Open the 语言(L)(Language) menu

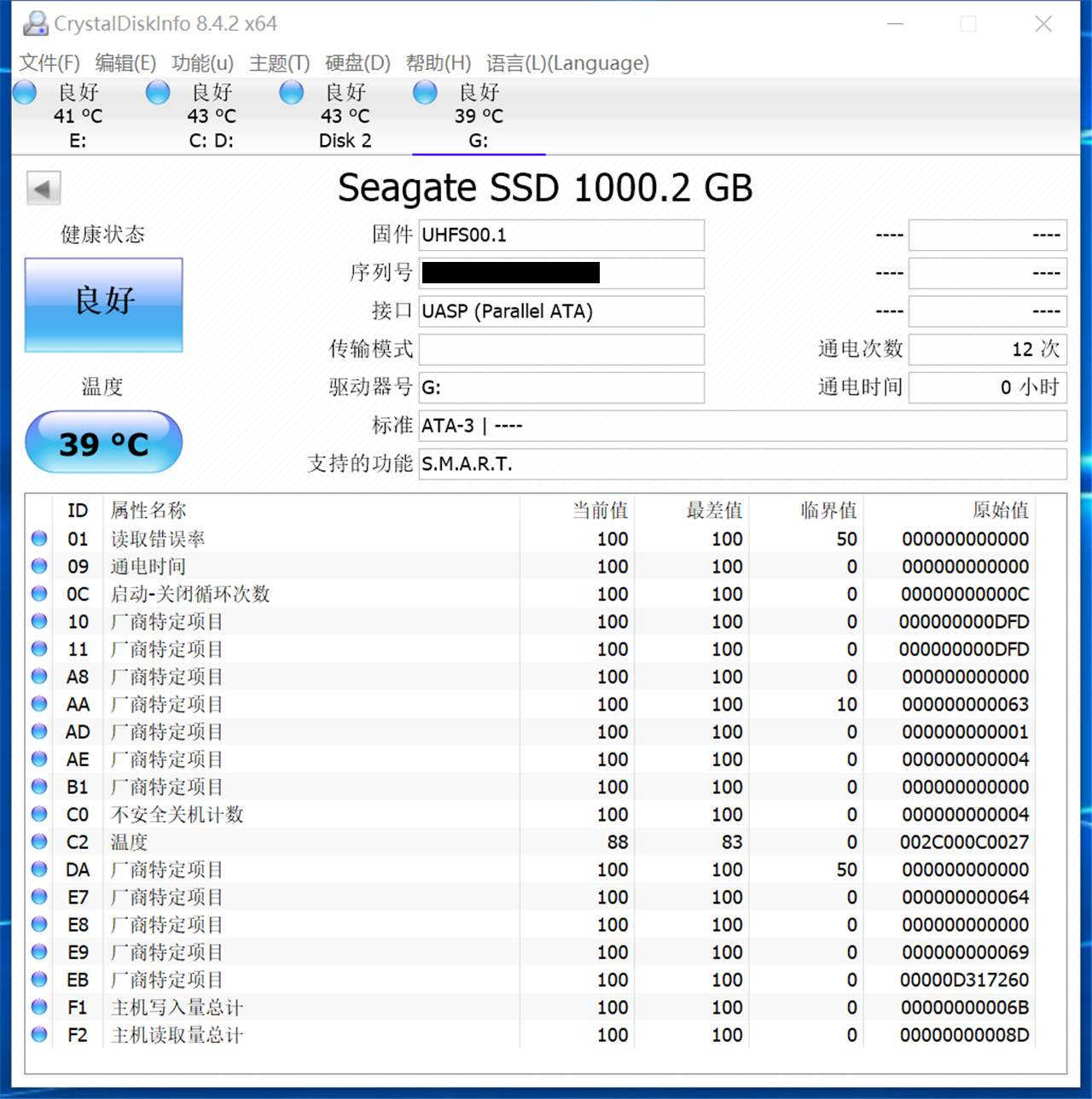click(x=567, y=63)
